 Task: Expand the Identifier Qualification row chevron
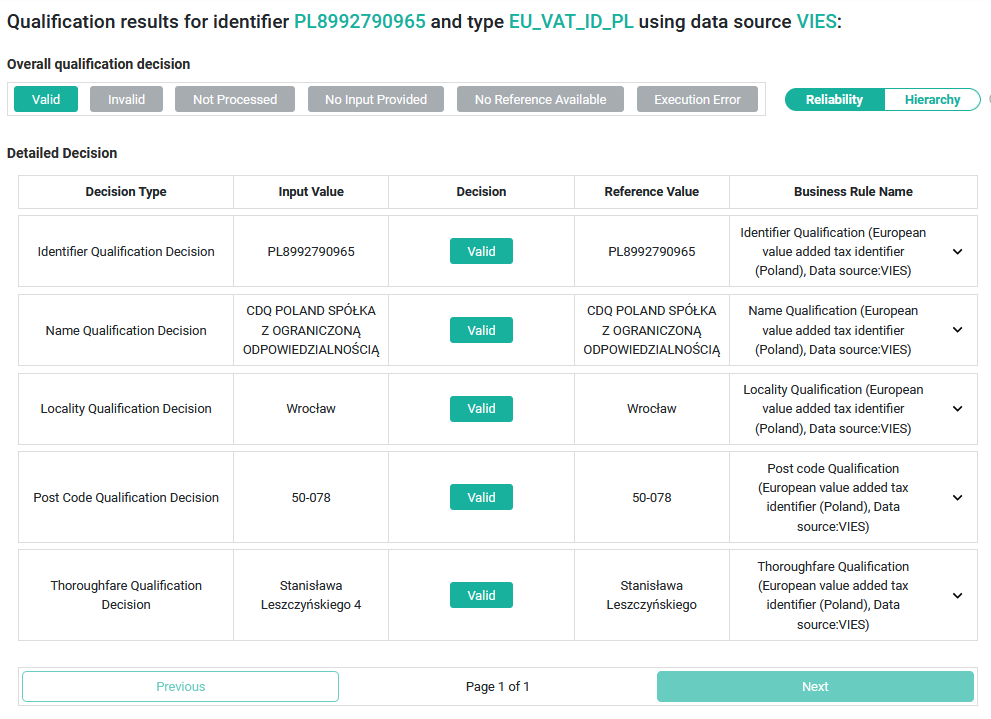click(958, 251)
